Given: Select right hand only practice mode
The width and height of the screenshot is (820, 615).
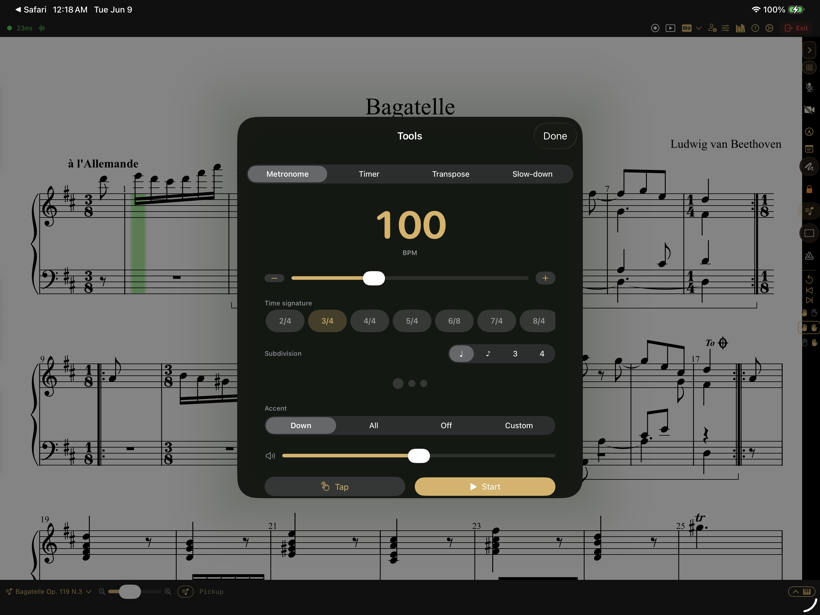Looking at the screenshot, I should (810, 343).
